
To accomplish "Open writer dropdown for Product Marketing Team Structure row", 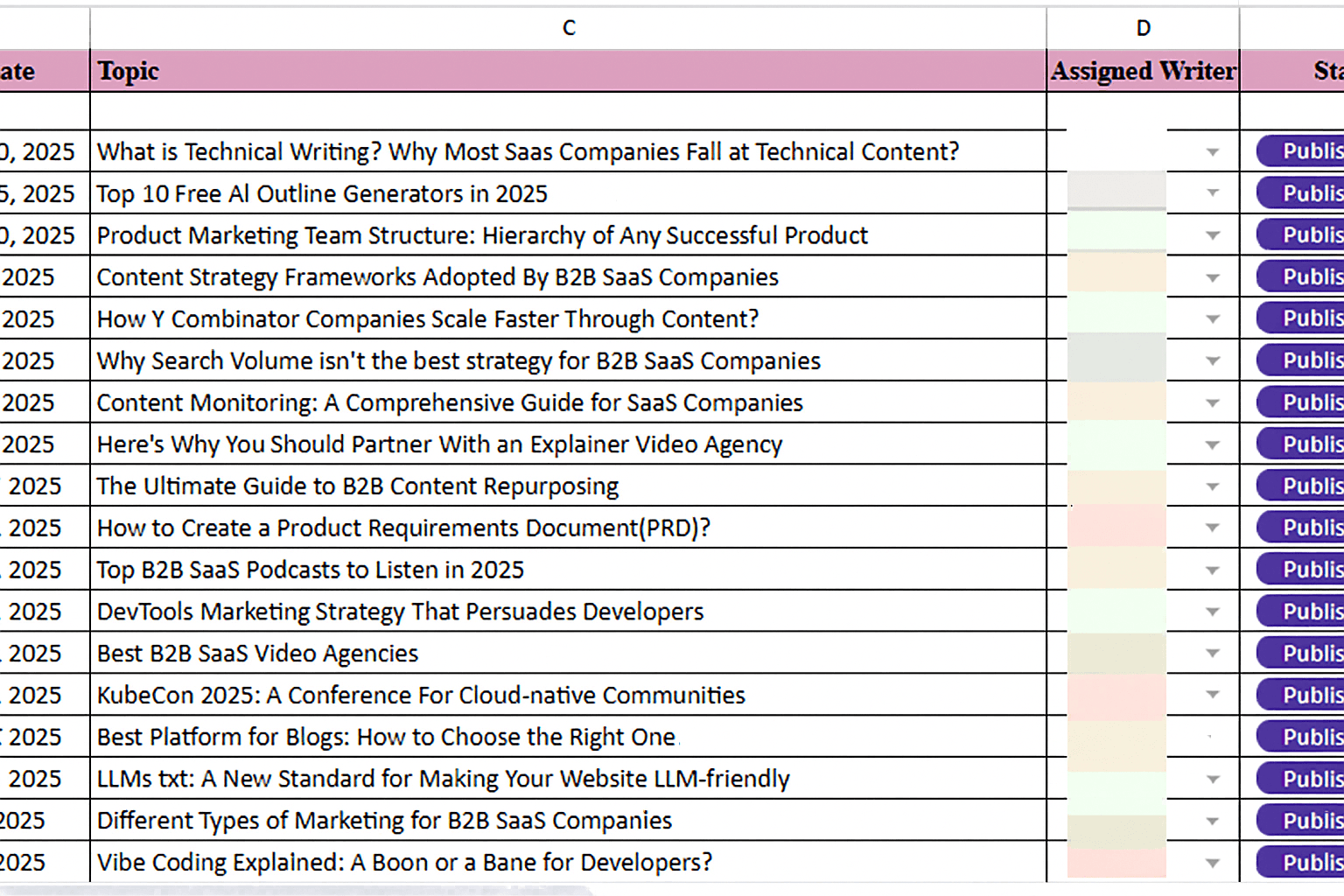I will coord(1213,235).
